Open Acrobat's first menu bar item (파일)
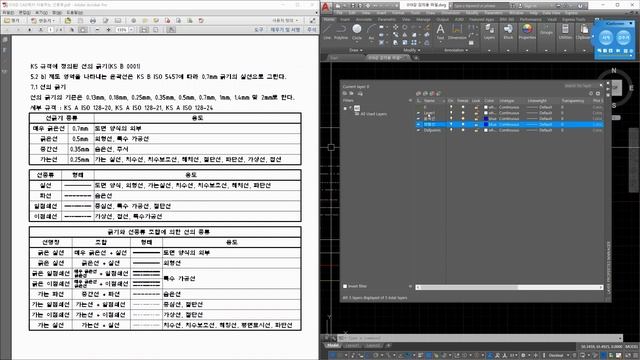Screen dimensions: 640x360 pos(8,13)
